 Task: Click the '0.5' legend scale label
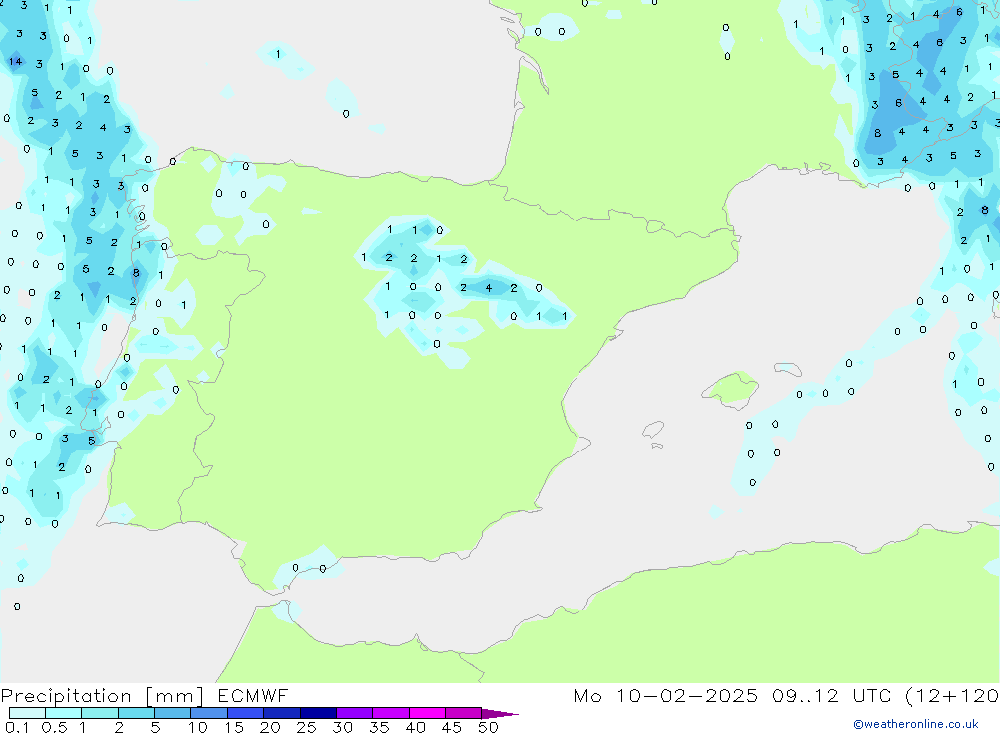click(54, 727)
